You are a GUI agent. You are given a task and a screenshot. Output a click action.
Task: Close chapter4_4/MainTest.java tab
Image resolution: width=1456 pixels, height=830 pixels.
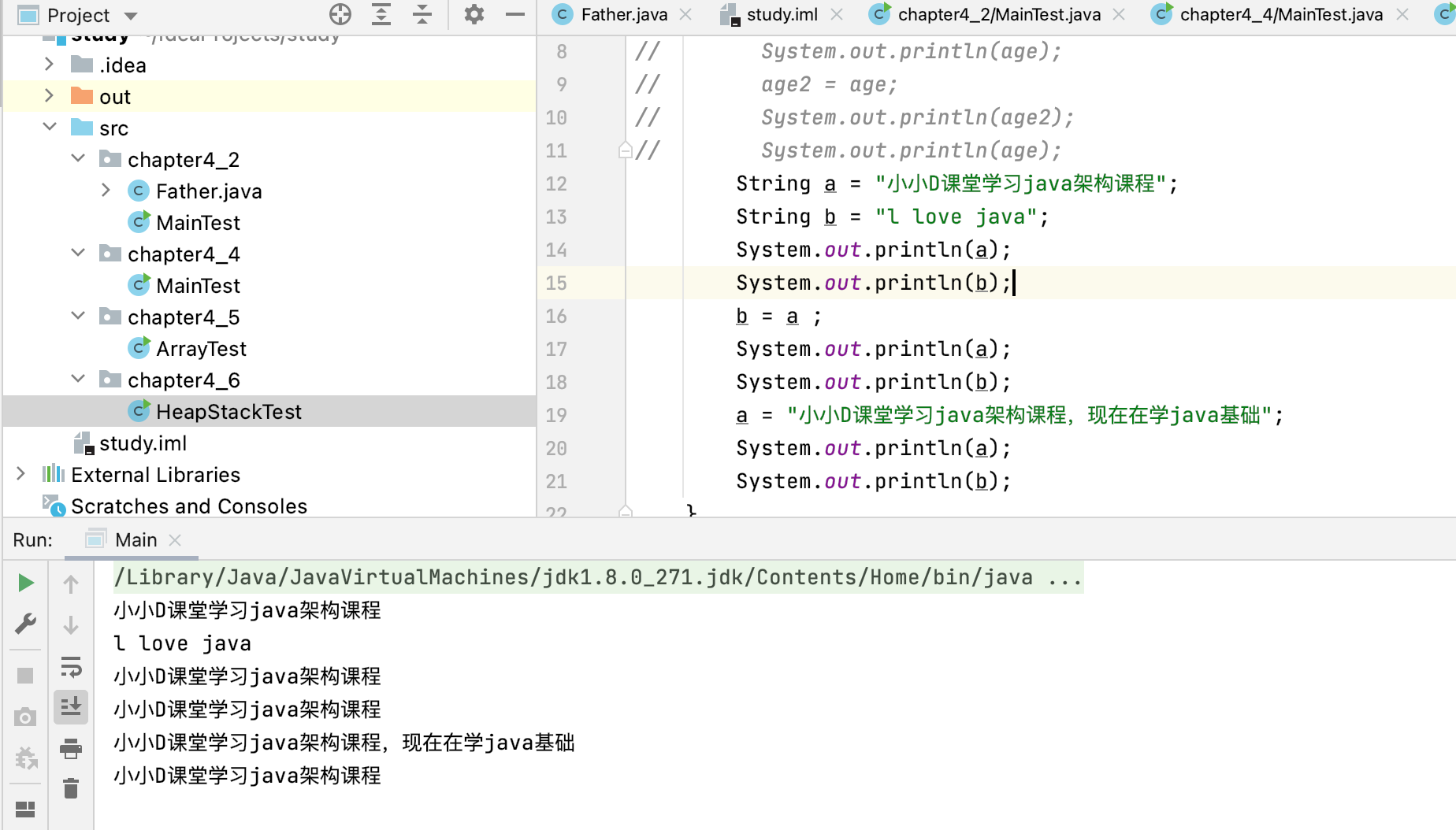click(x=1402, y=15)
